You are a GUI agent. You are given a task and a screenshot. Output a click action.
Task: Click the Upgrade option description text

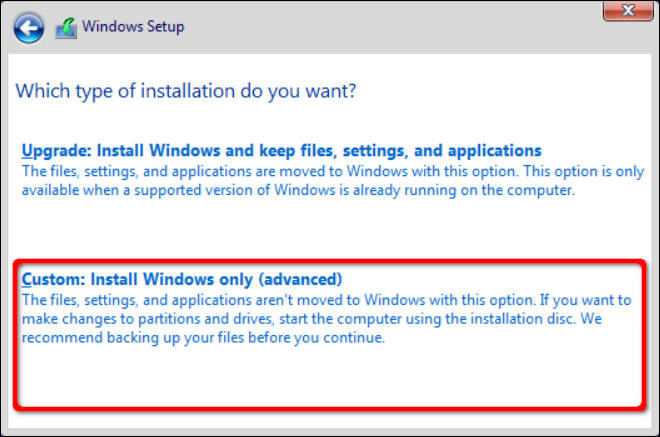pos(332,181)
